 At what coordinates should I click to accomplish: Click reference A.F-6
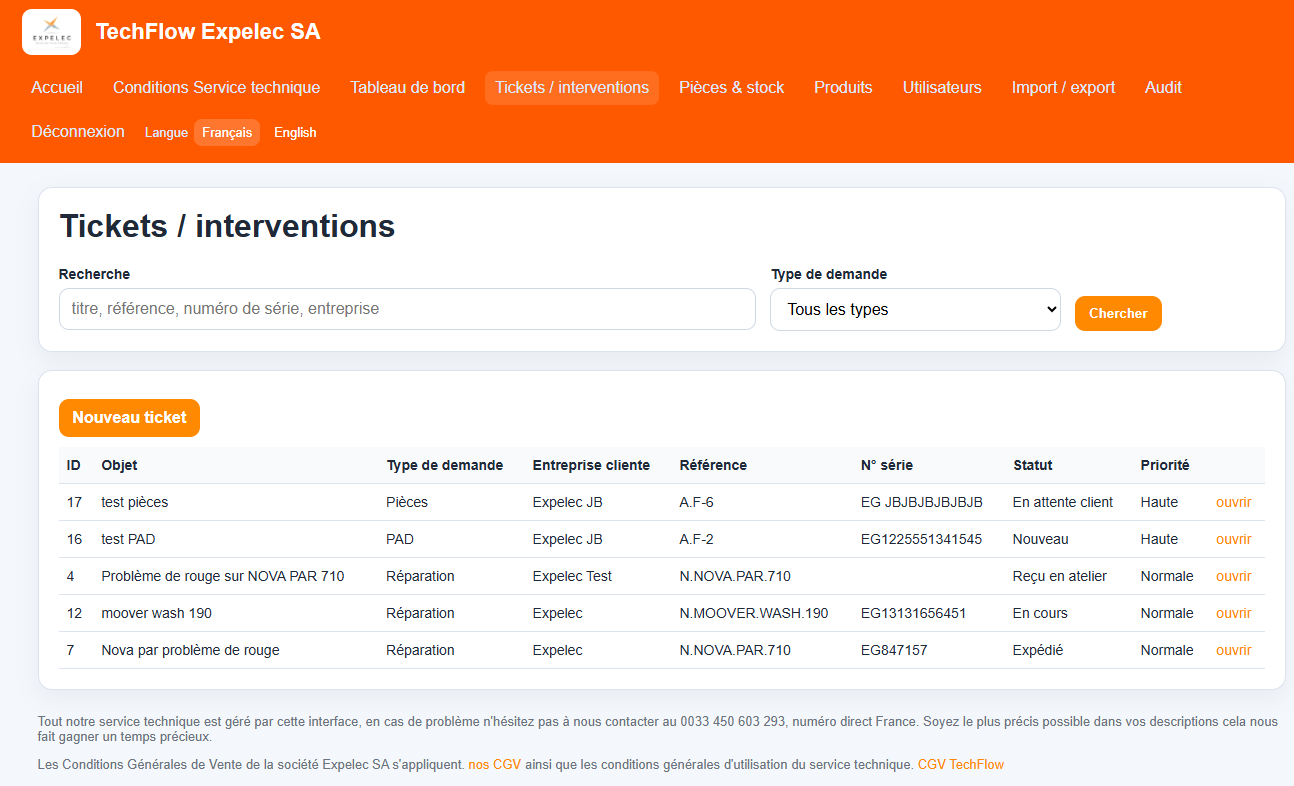697,502
